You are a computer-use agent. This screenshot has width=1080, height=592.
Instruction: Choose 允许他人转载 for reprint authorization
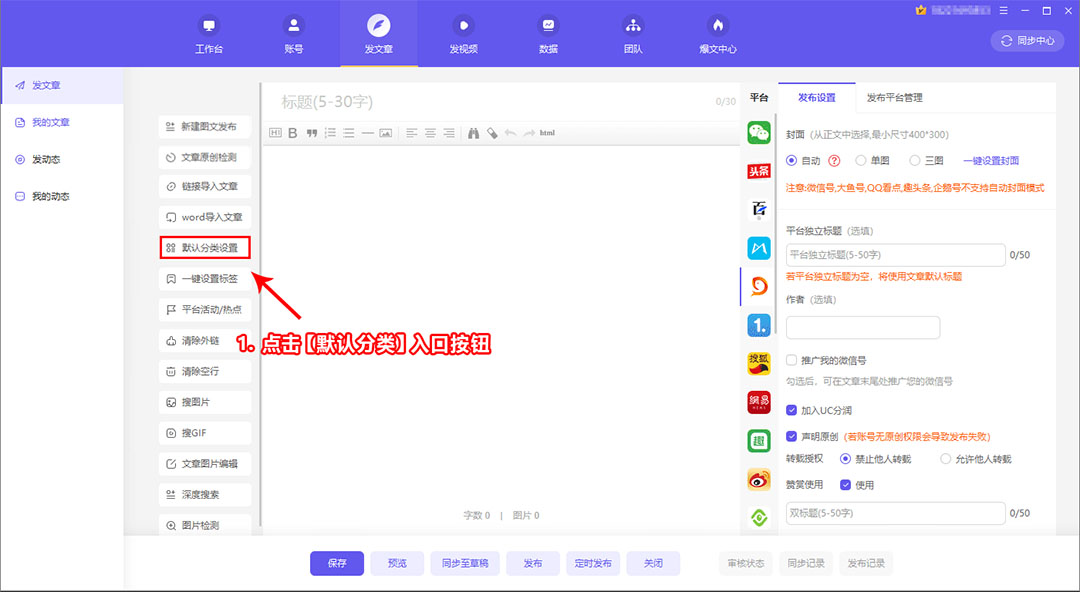(x=944, y=458)
